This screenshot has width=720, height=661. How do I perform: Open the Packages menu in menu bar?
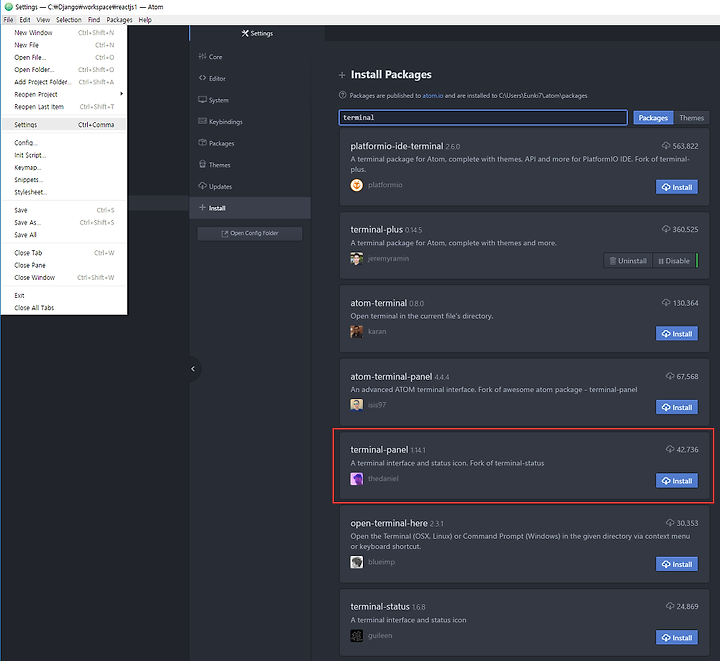click(x=119, y=20)
